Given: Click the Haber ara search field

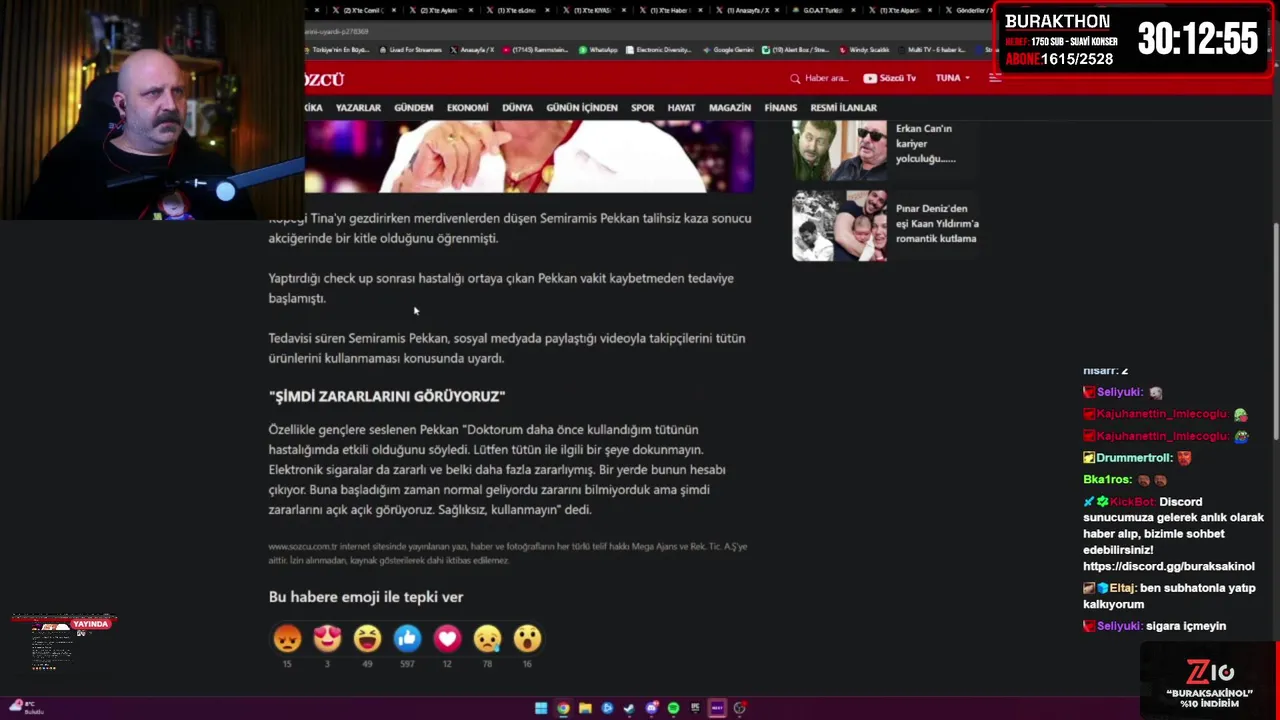Looking at the screenshot, I should [827, 78].
